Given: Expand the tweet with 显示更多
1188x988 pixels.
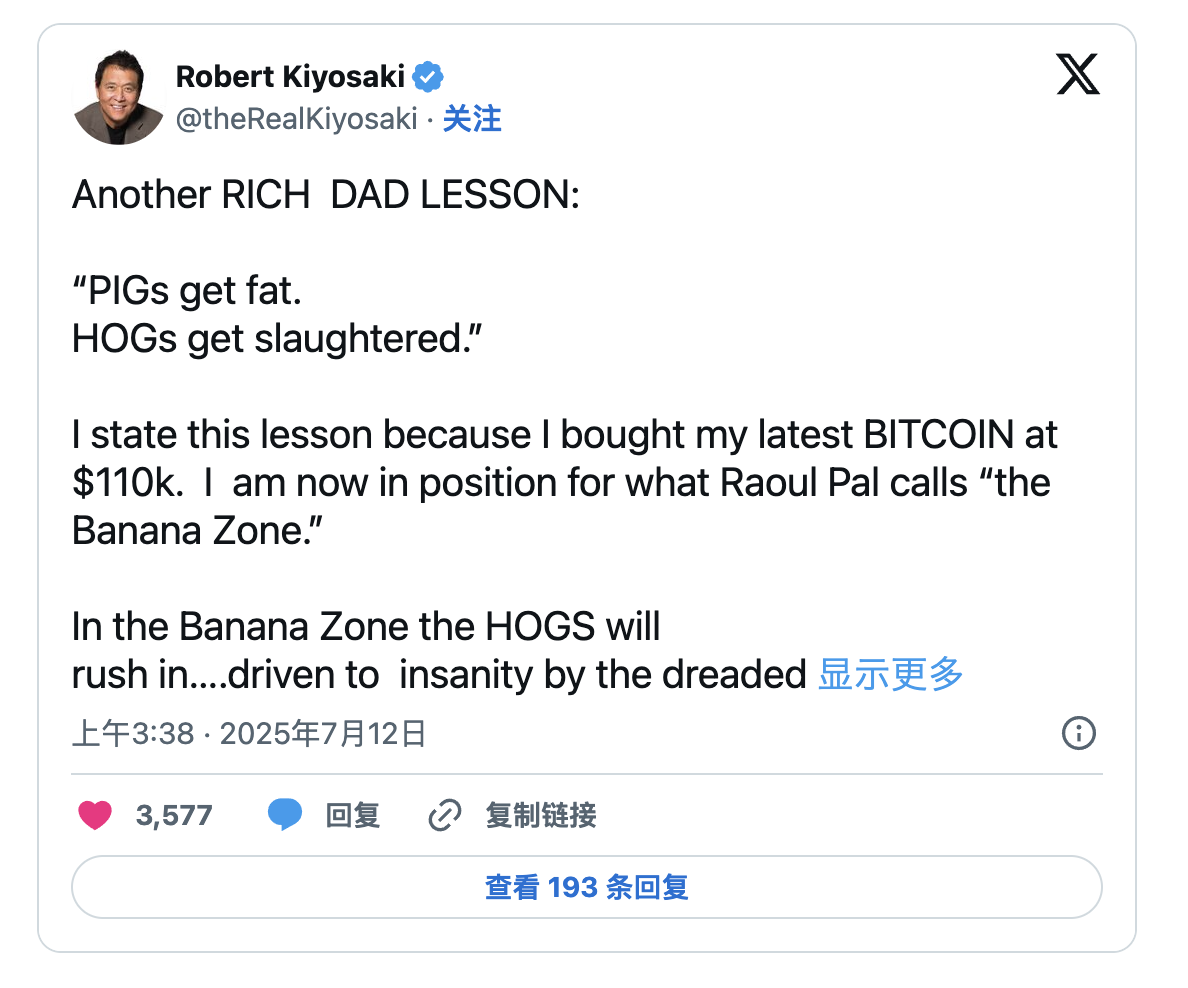Looking at the screenshot, I should 890,675.
